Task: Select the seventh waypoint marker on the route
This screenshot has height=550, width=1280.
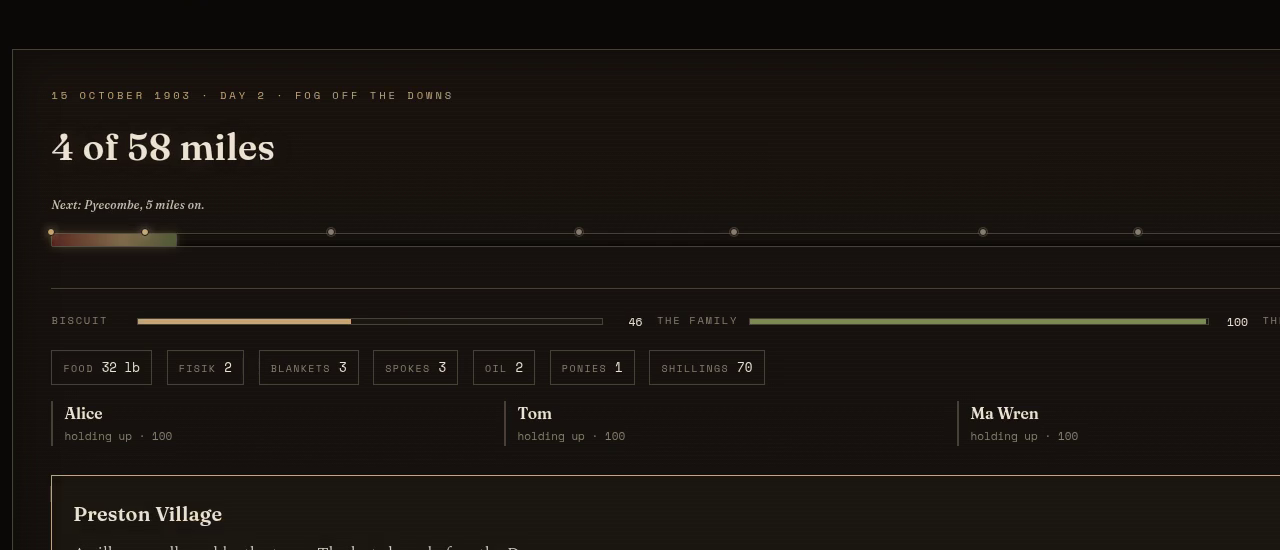Action: pyautogui.click(x=1138, y=232)
